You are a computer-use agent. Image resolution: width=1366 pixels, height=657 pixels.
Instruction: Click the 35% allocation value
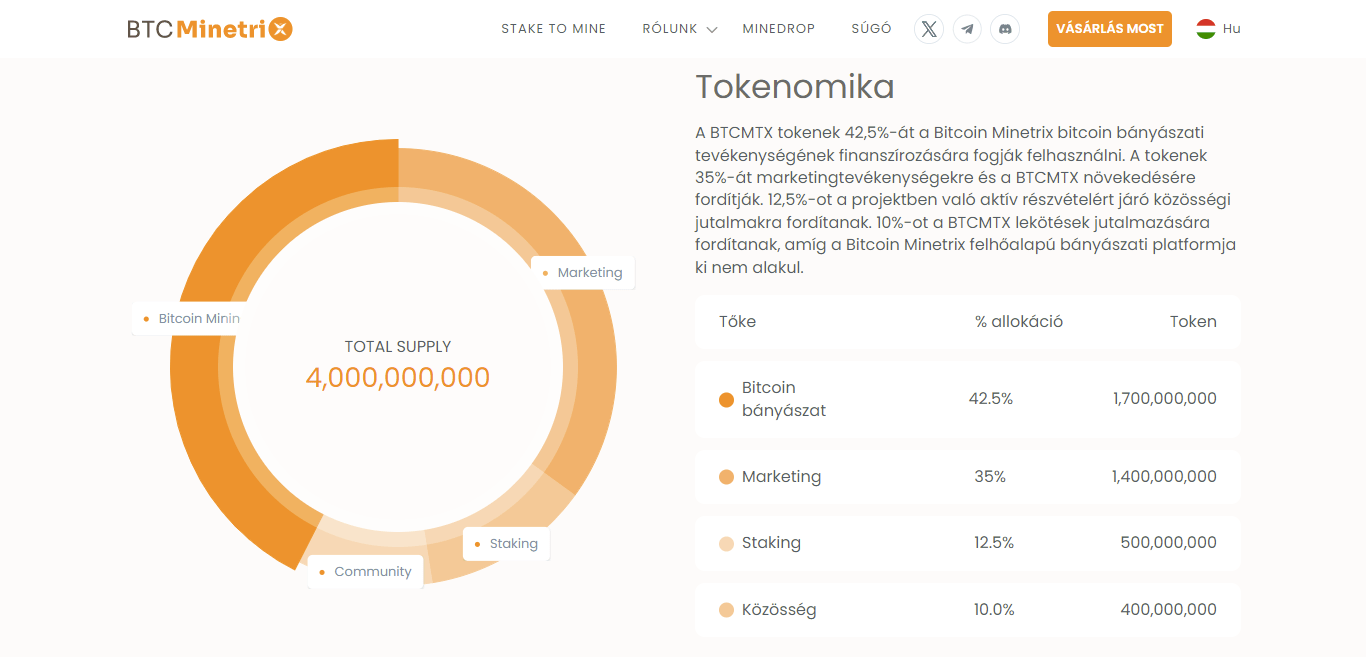coord(990,477)
